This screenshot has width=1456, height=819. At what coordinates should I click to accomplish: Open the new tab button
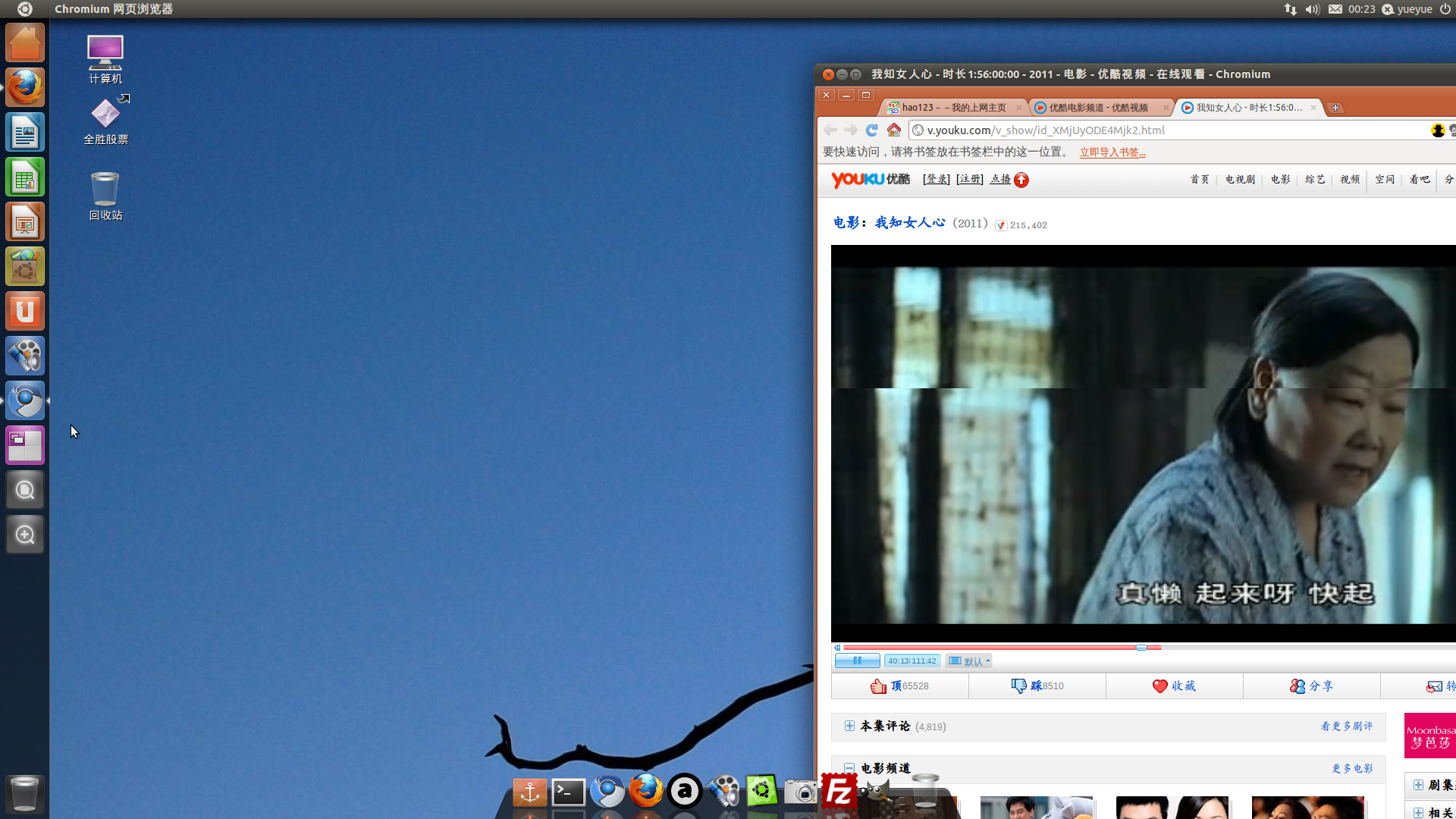(x=1335, y=108)
